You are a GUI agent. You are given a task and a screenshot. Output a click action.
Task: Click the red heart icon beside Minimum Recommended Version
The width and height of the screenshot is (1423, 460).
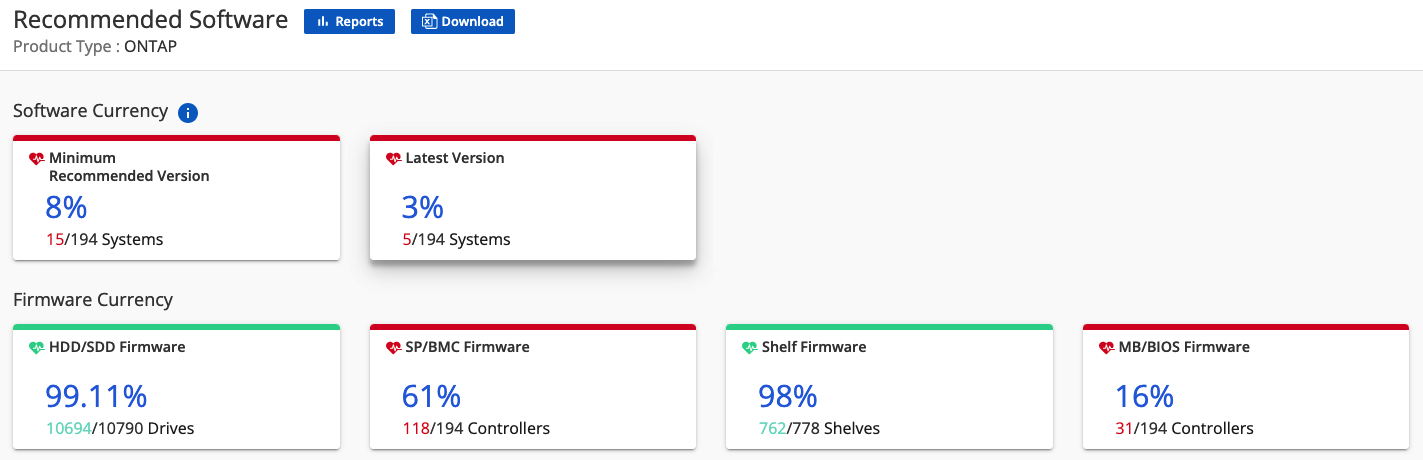coord(37,158)
